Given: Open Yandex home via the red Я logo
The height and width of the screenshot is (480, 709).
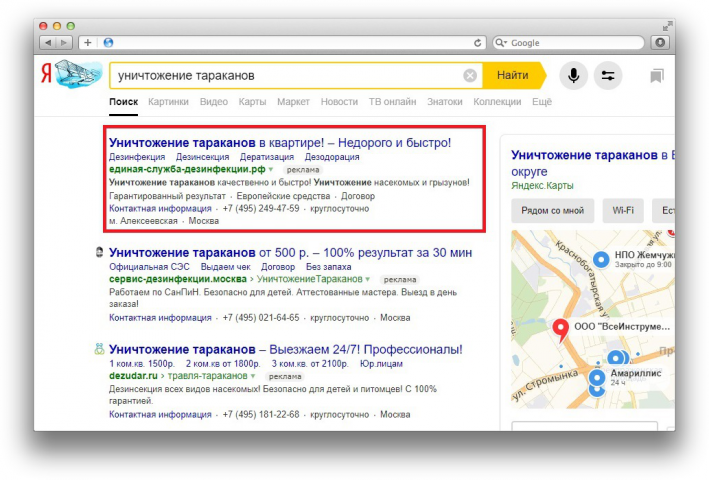Looking at the screenshot, I should click(46, 74).
